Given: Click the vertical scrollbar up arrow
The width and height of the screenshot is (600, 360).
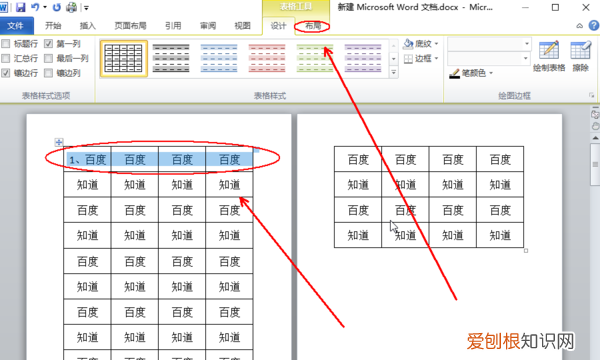Looking at the screenshot, I should (x=595, y=137).
